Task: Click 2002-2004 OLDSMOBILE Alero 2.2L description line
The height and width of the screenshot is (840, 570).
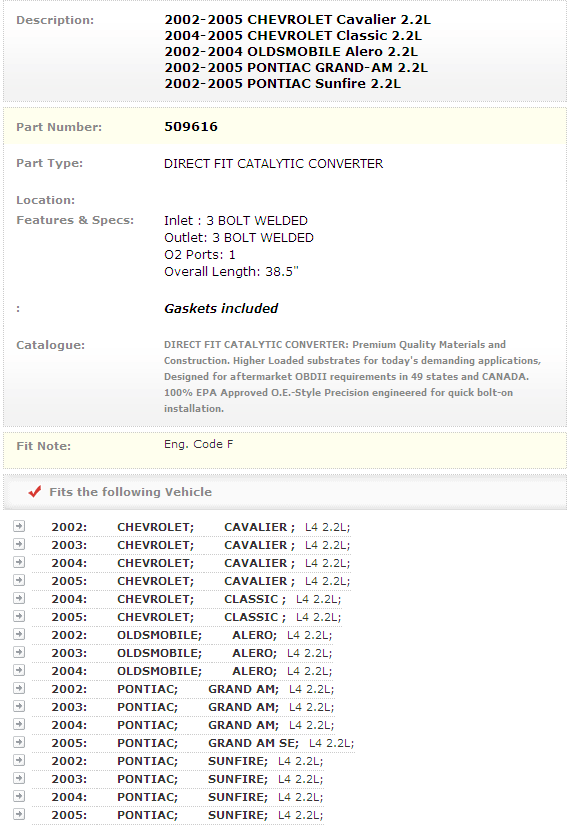Action: [x=291, y=52]
